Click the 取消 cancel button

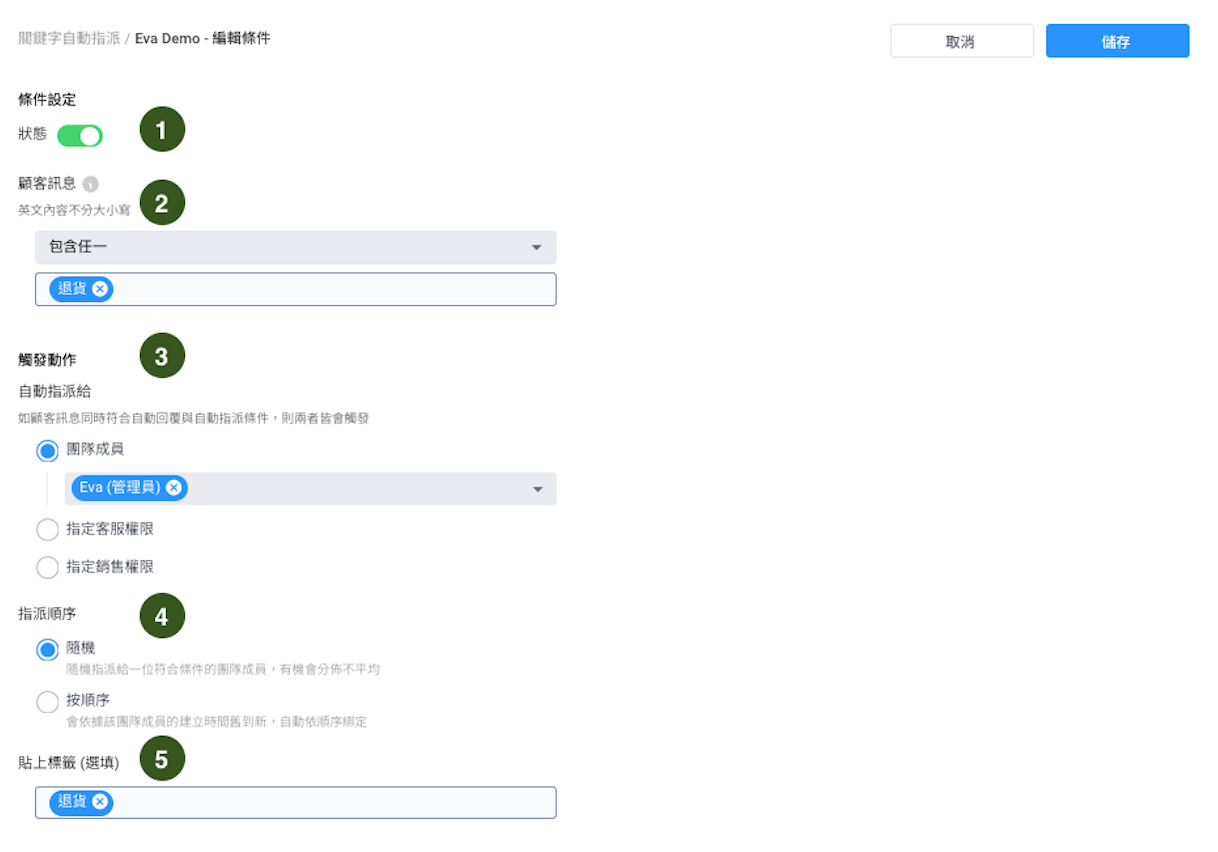click(961, 41)
